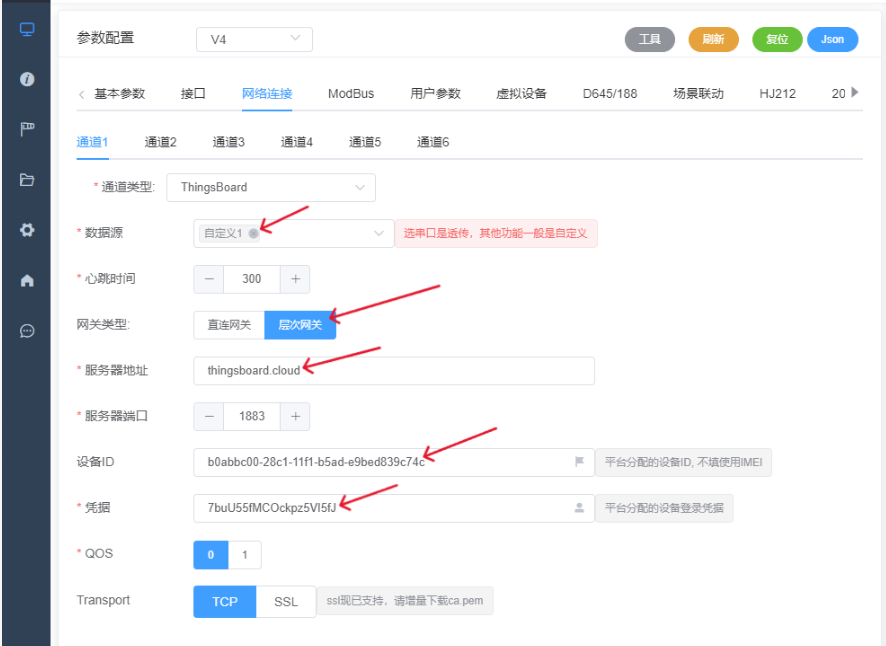Screen dimensions: 886x646
Task: Switch Transport to SSL
Action: click(286, 602)
